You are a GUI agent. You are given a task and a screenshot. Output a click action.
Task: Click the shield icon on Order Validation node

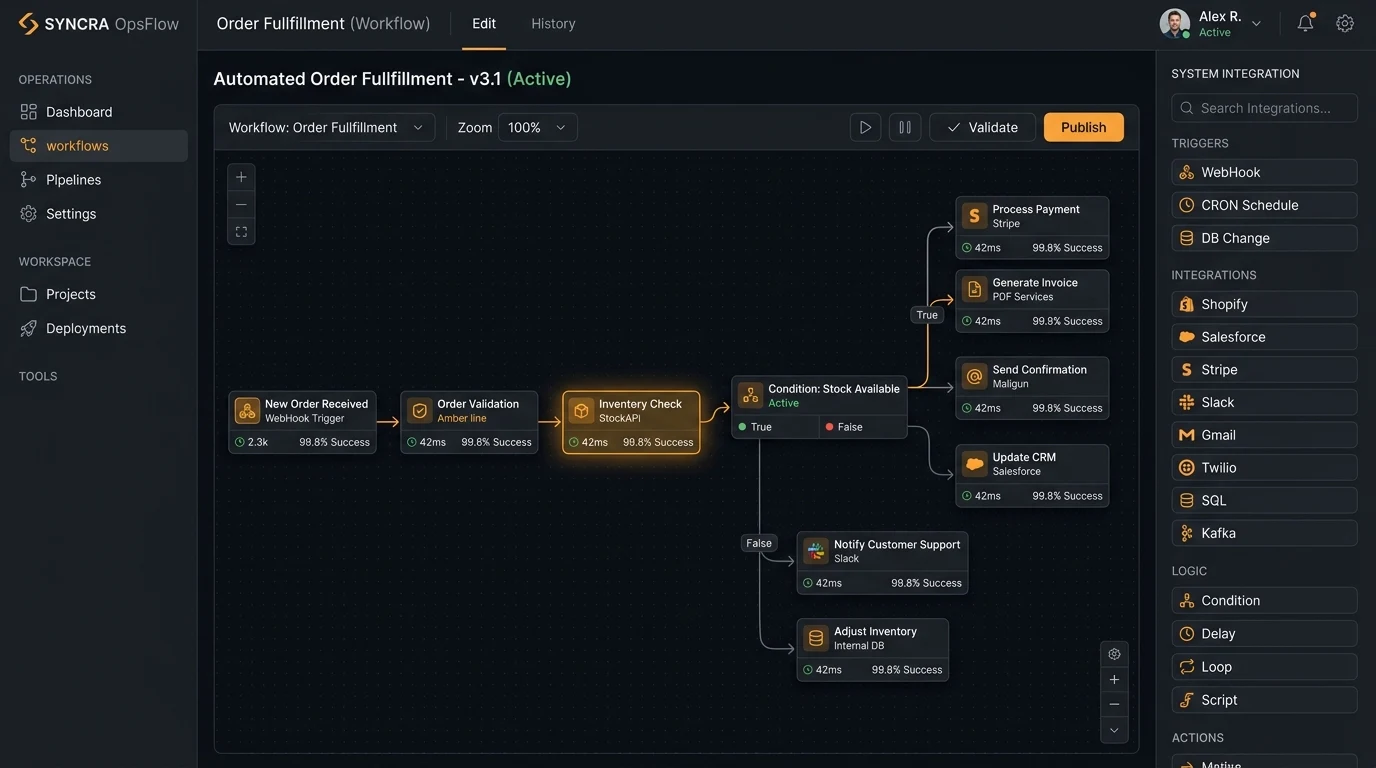419,411
